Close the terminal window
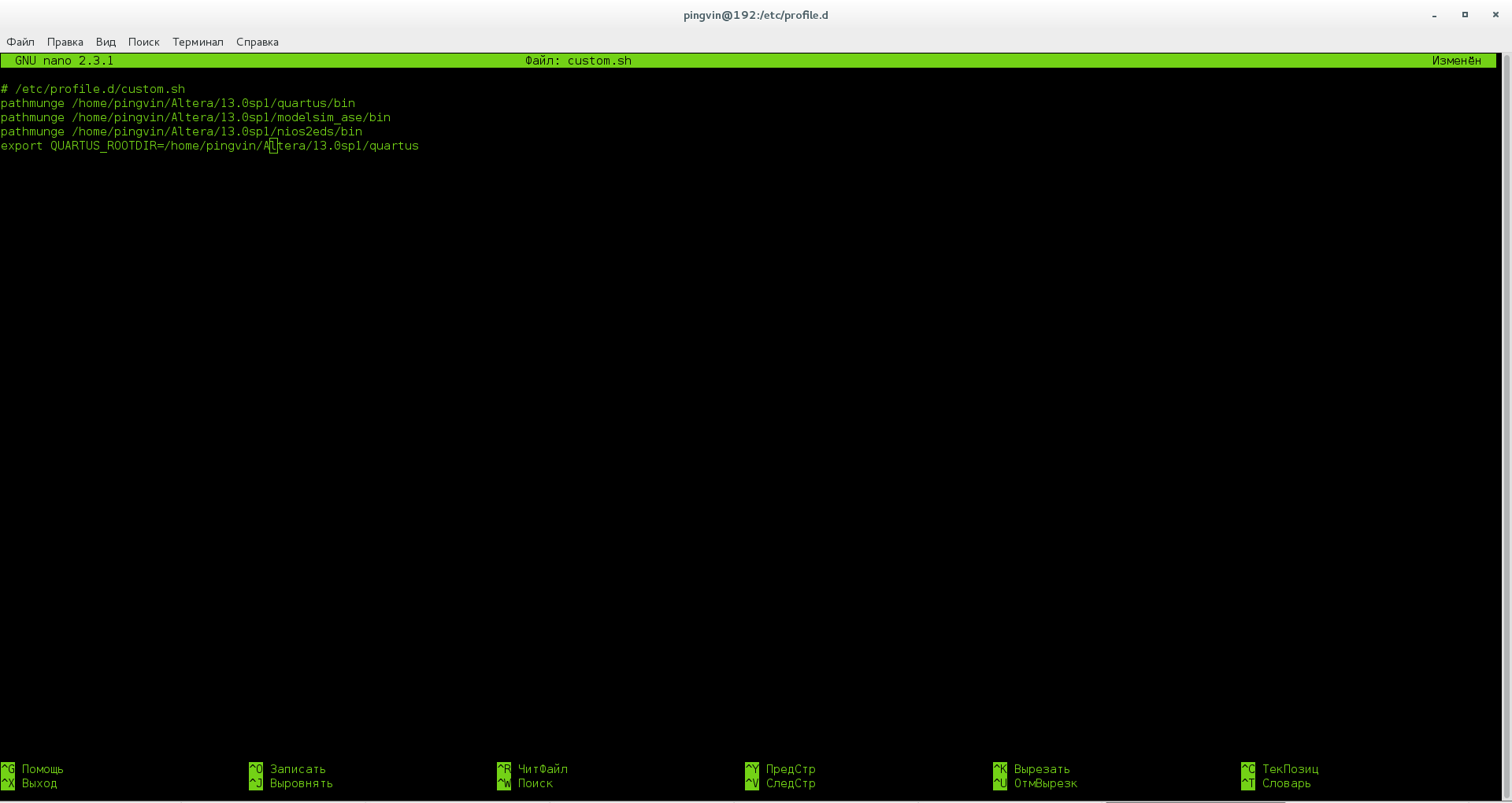This screenshot has width=1512, height=803. click(1495, 15)
